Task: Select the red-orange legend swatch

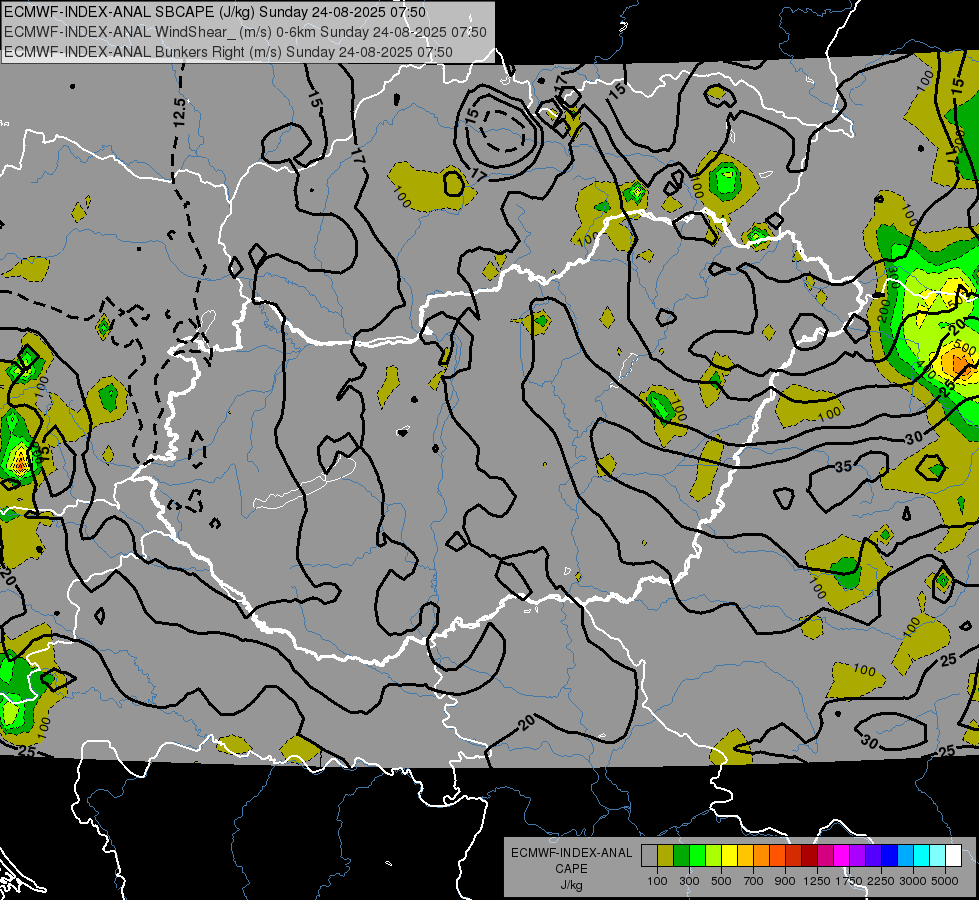Action: point(778,856)
